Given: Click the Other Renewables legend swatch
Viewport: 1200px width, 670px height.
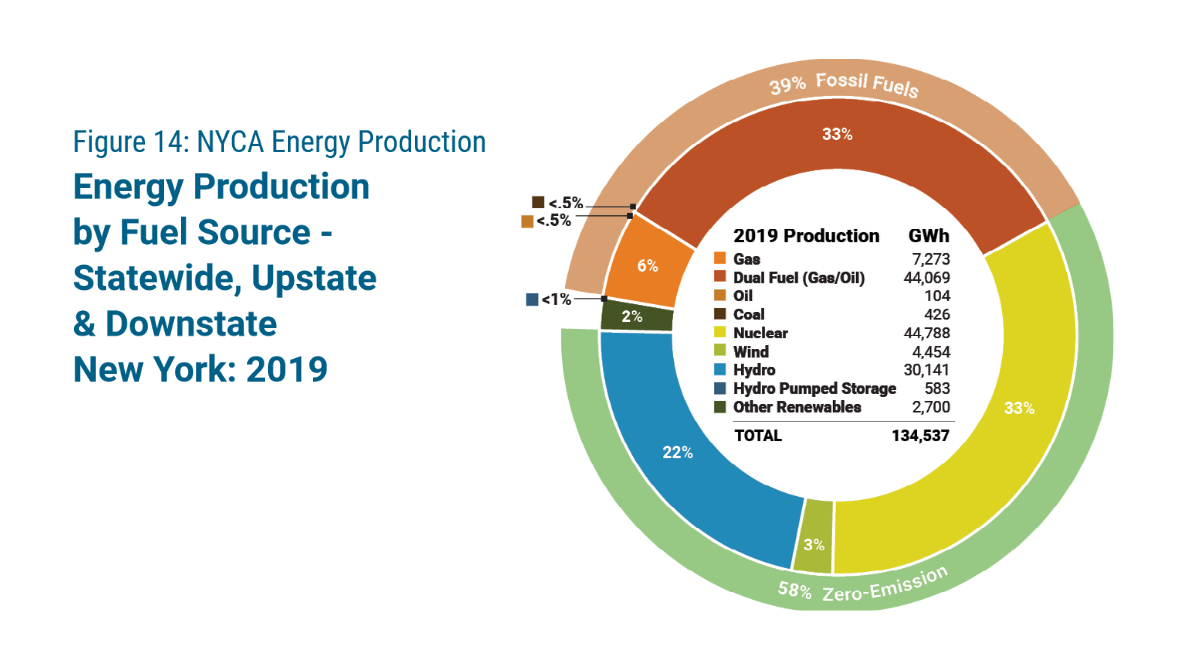Looking at the screenshot, I should 719,407.
